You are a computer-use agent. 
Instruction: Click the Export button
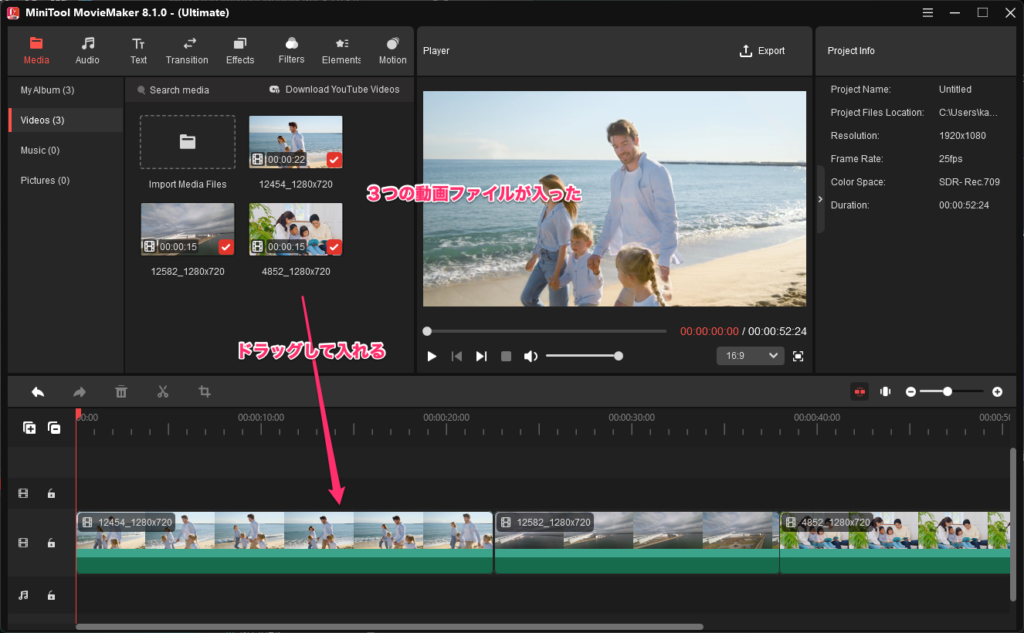762,51
